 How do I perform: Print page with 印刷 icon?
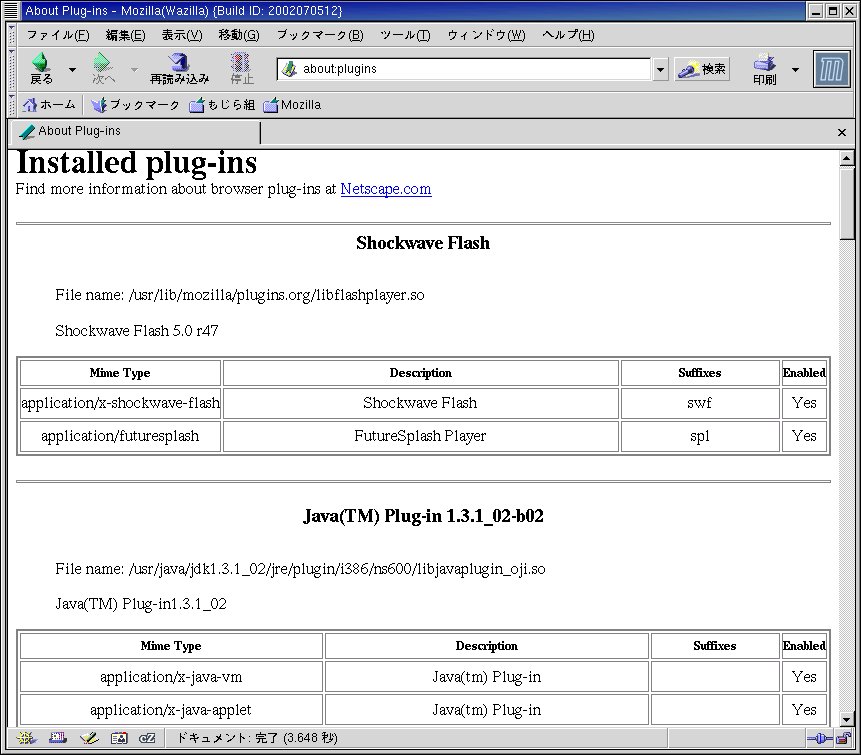[x=764, y=69]
